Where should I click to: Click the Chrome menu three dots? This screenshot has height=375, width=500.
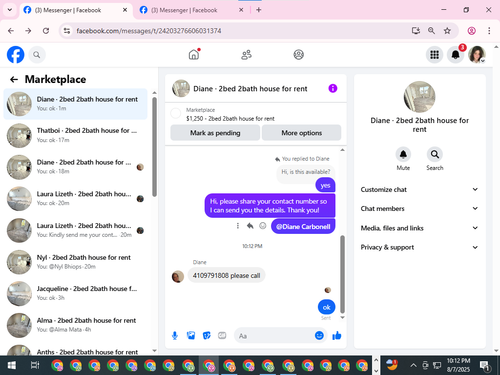coord(489,31)
